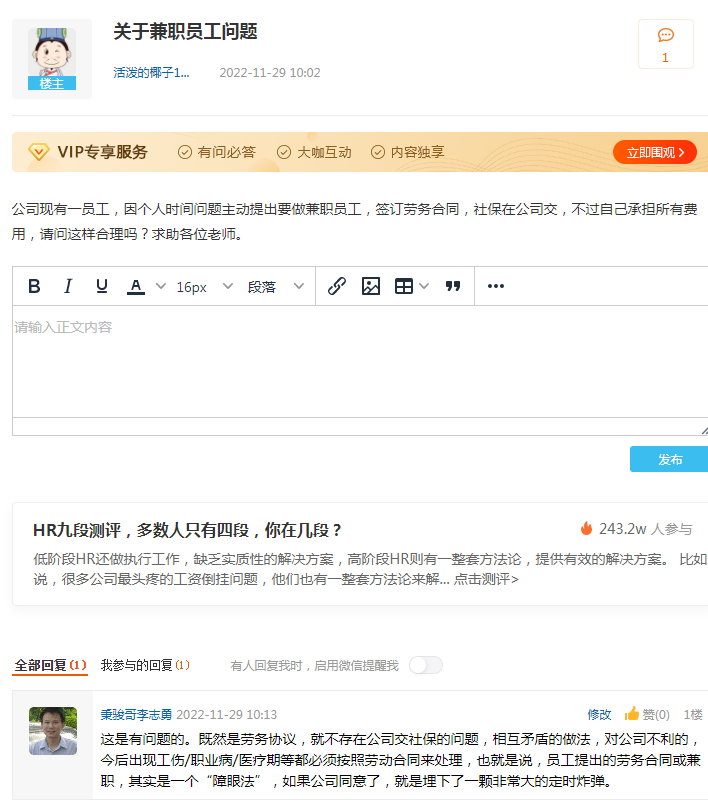Viewport: 708px width, 809px height.
Task: Apply italic formatting in the editor
Action: [x=68, y=286]
